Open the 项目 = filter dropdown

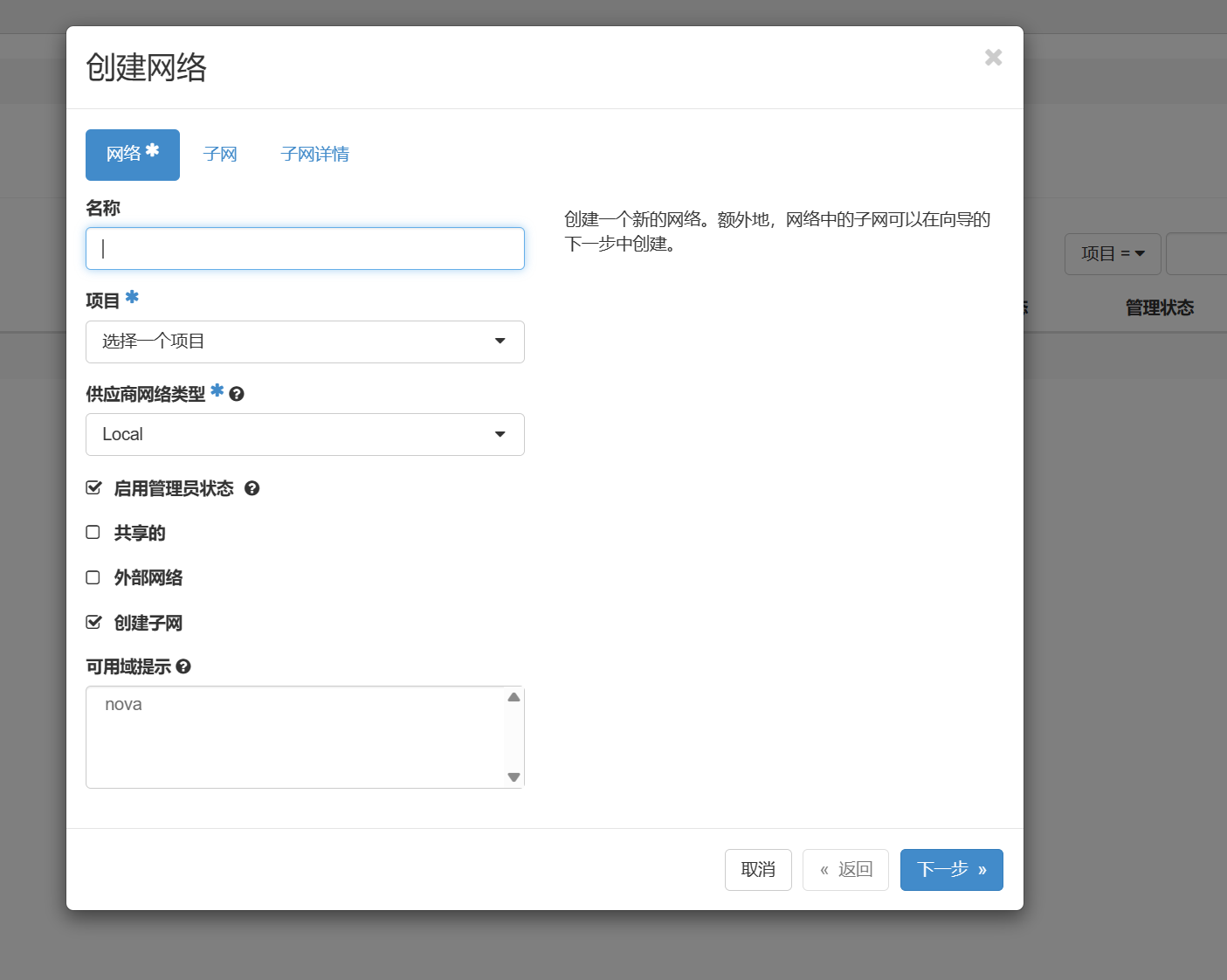1112,253
